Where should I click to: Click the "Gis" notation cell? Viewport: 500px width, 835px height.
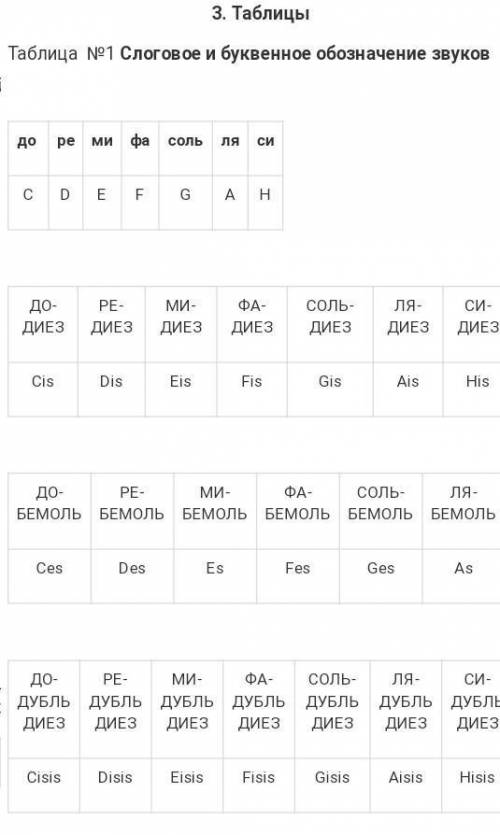point(330,389)
